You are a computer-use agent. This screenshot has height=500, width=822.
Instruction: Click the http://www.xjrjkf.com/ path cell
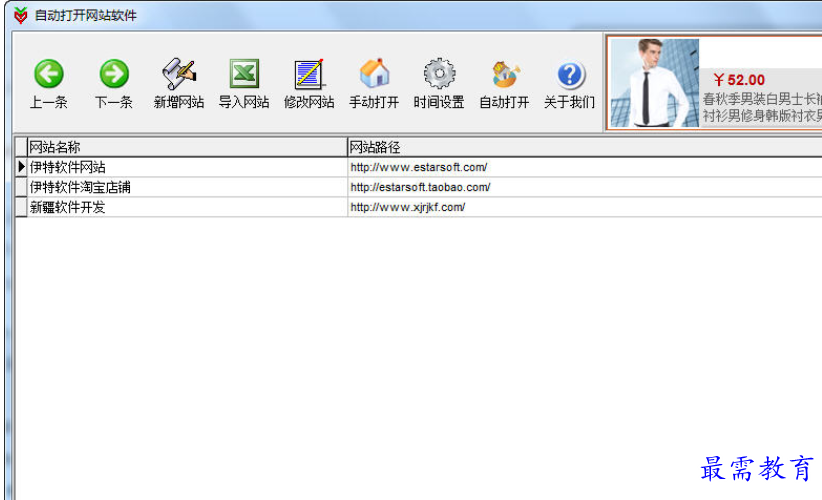coord(585,207)
